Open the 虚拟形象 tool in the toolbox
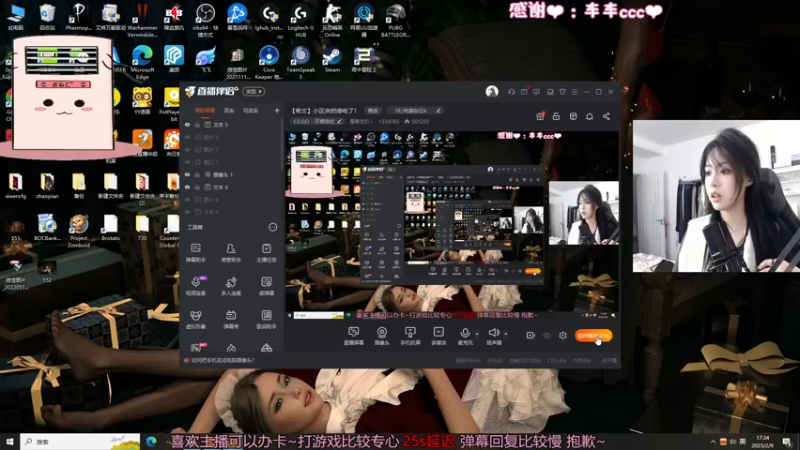 tap(195, 319)
